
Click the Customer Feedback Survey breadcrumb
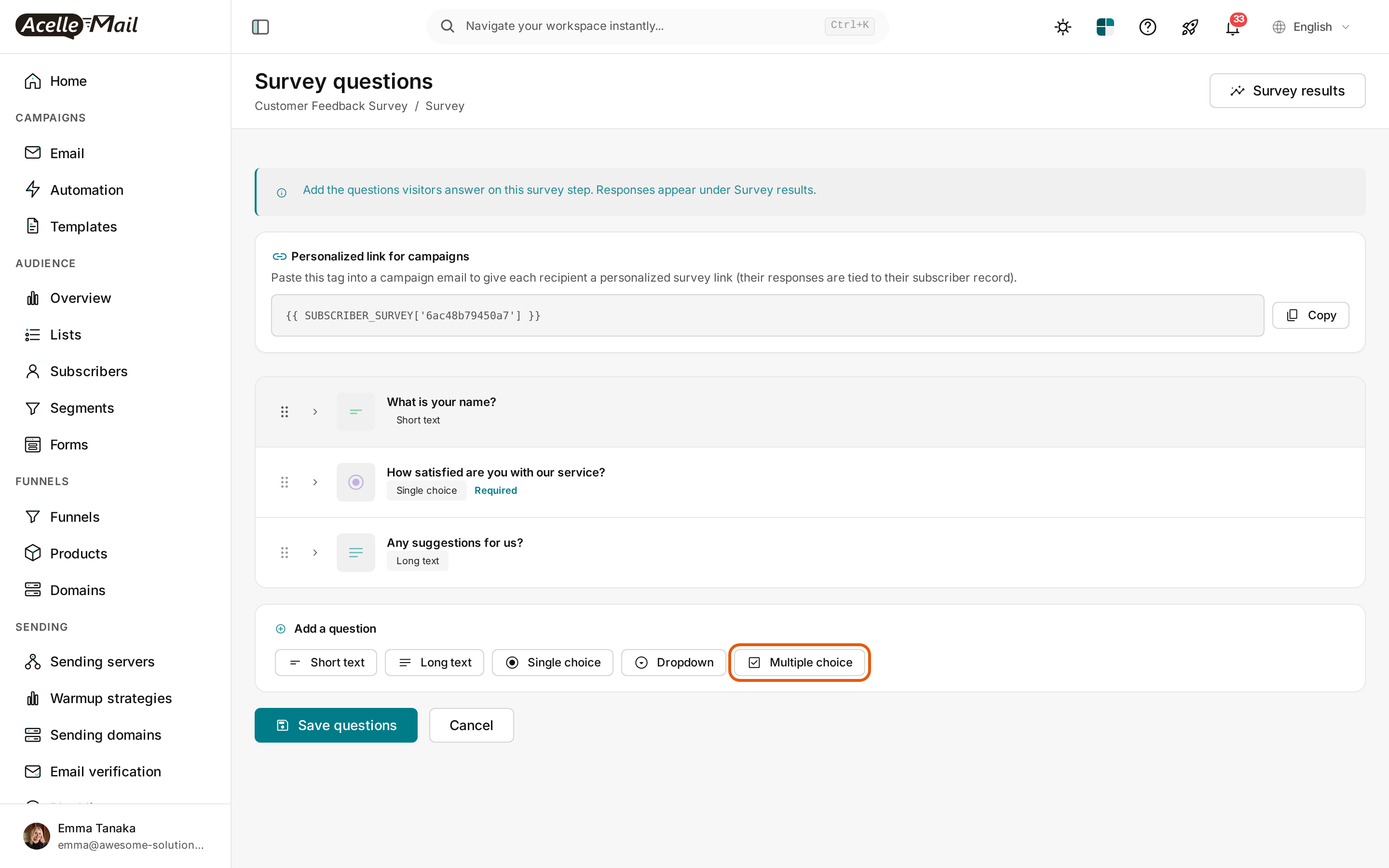[330, 106]
